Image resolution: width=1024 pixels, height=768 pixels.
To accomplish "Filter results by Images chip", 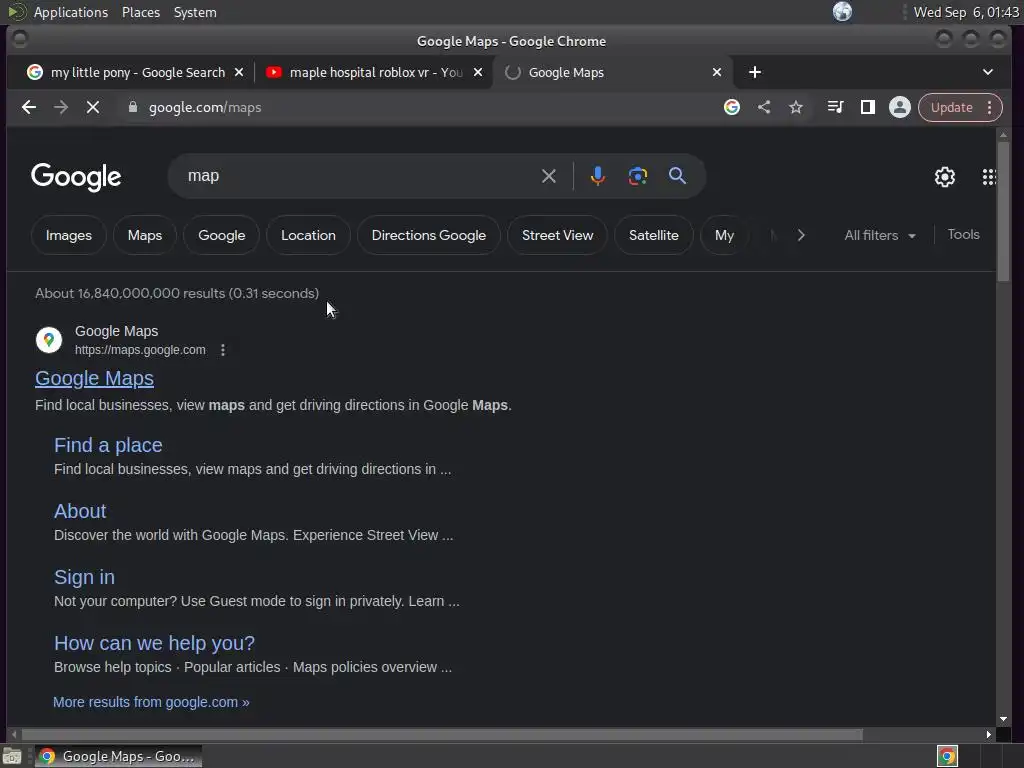I will click(x=69, y=235).
